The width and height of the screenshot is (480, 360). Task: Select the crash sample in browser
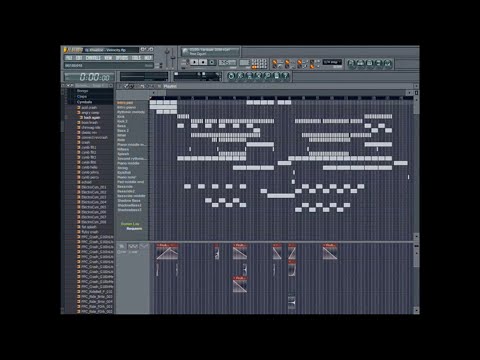(86, 142)
